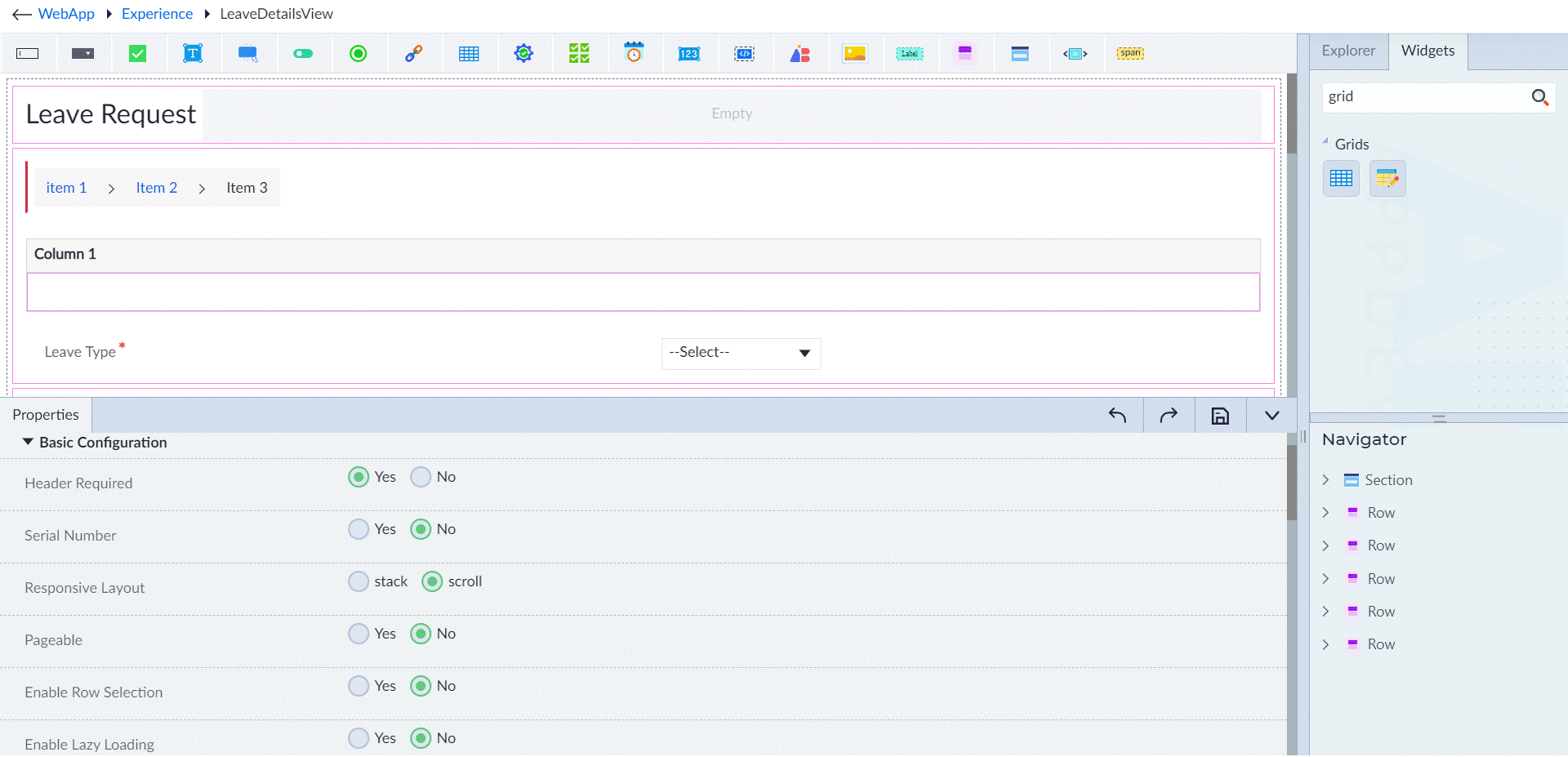Choose the date time picker widget
The width and height of the screenshot is (1568, 757).
[x=634, y=53]
